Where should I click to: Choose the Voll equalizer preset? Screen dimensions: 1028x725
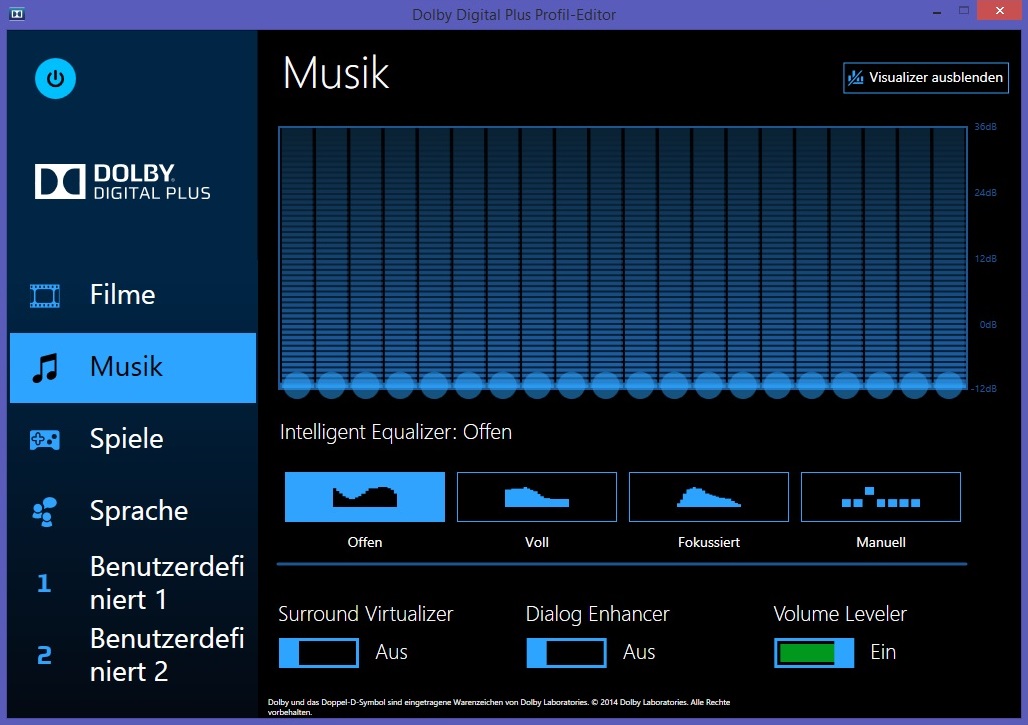[x=536, y=497]
